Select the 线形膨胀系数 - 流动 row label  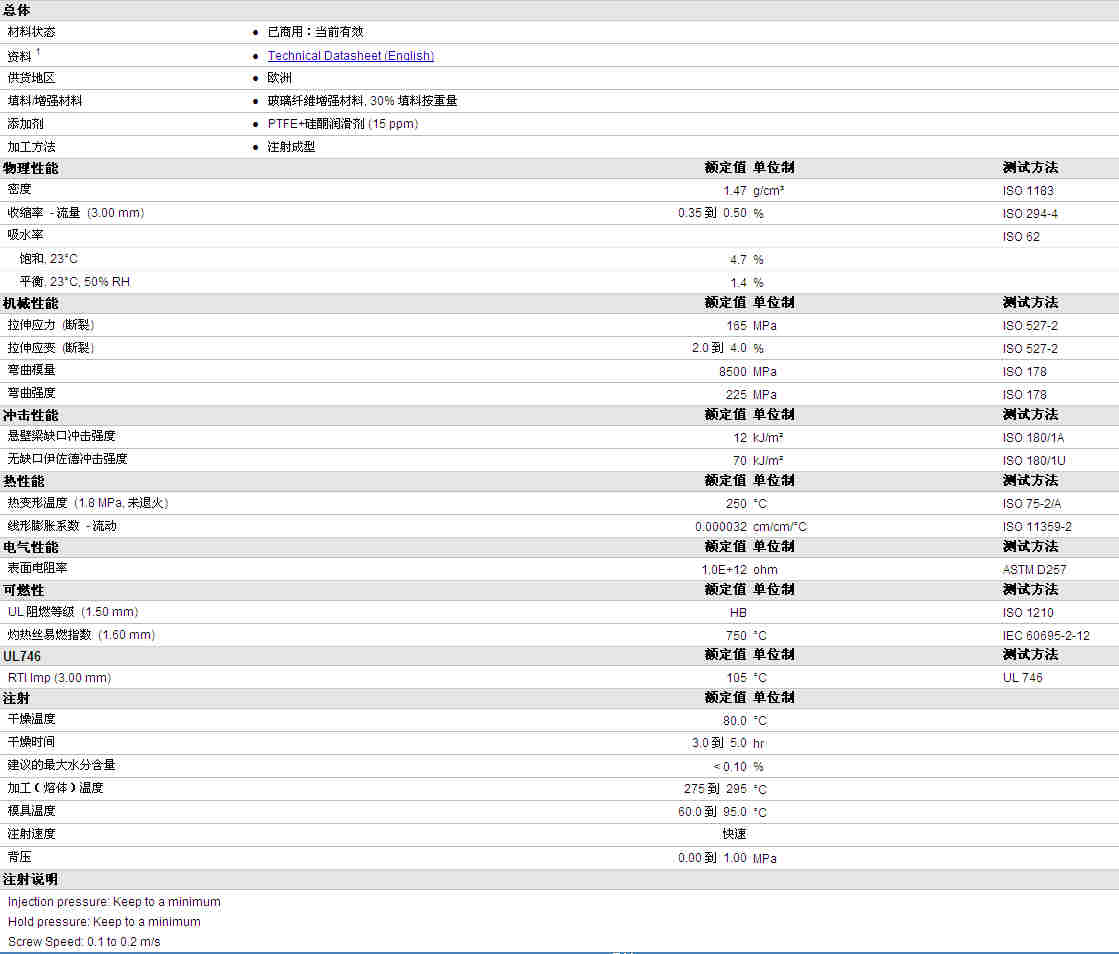tap(62, 526)
